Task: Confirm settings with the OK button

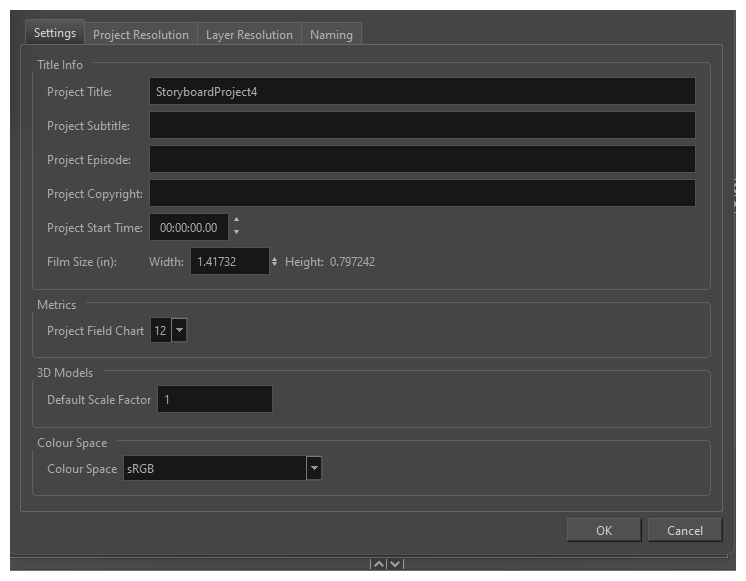Action: (604, 530)
